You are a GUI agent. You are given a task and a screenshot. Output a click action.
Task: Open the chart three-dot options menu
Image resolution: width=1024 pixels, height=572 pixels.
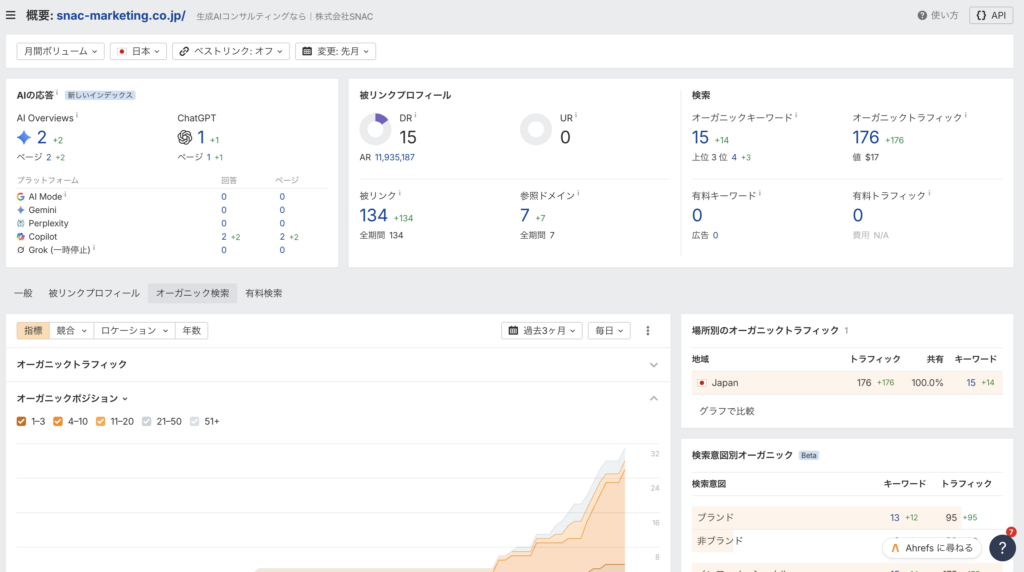coord(648,330)
